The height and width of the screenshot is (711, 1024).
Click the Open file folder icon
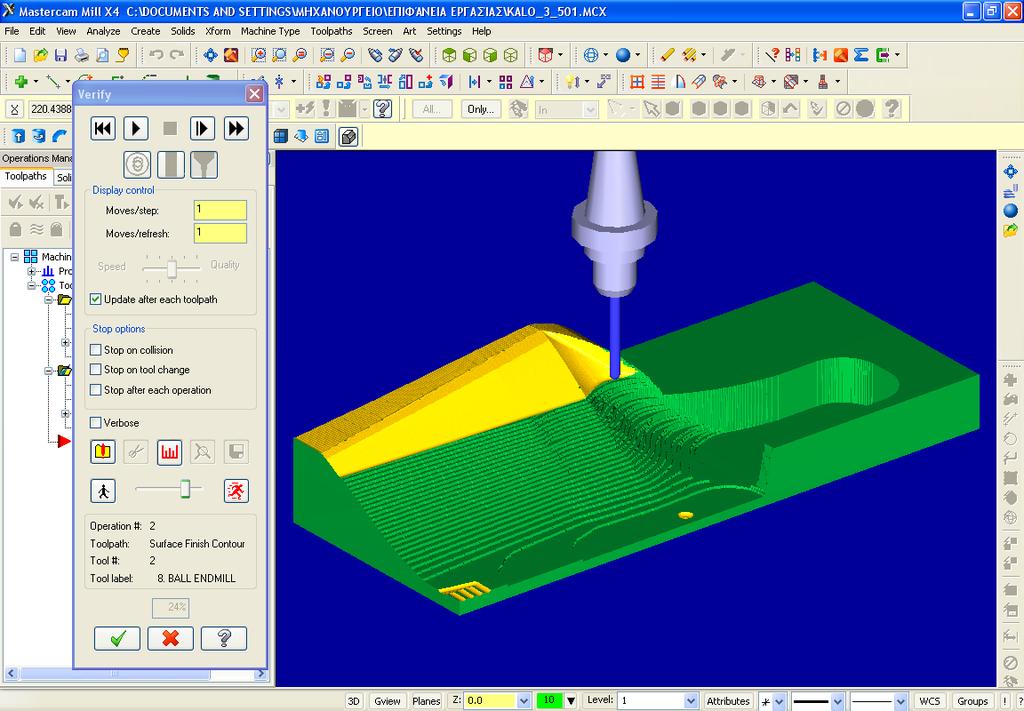(x=40, y=55)
